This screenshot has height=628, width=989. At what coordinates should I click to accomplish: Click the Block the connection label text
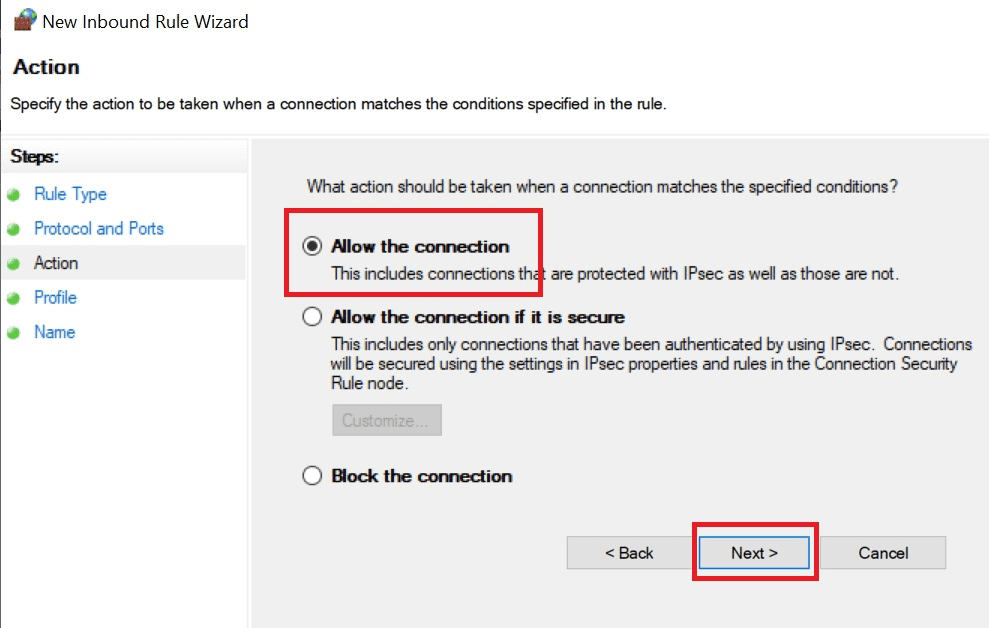pyautogui.click(x=422, y=476)
